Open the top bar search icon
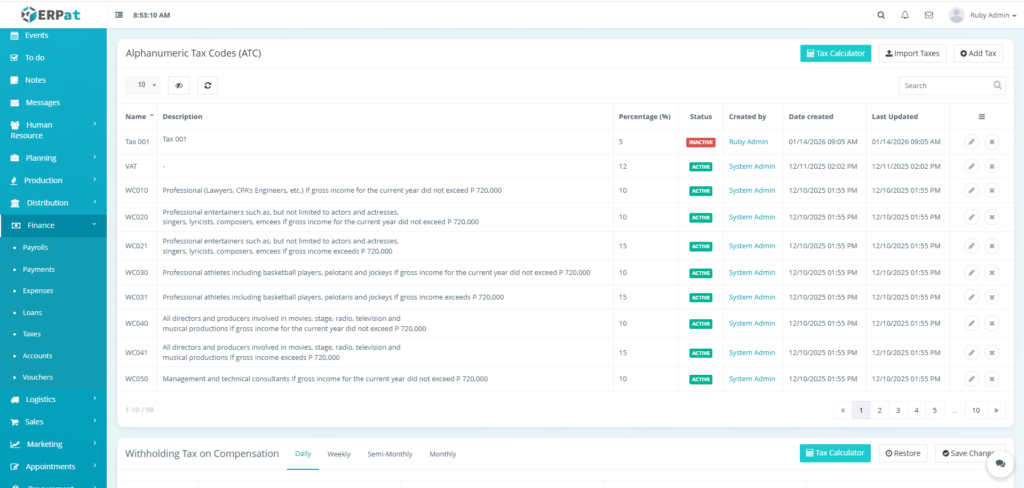The width and height of the screenshot is (1024, 488). pos(881,15)
